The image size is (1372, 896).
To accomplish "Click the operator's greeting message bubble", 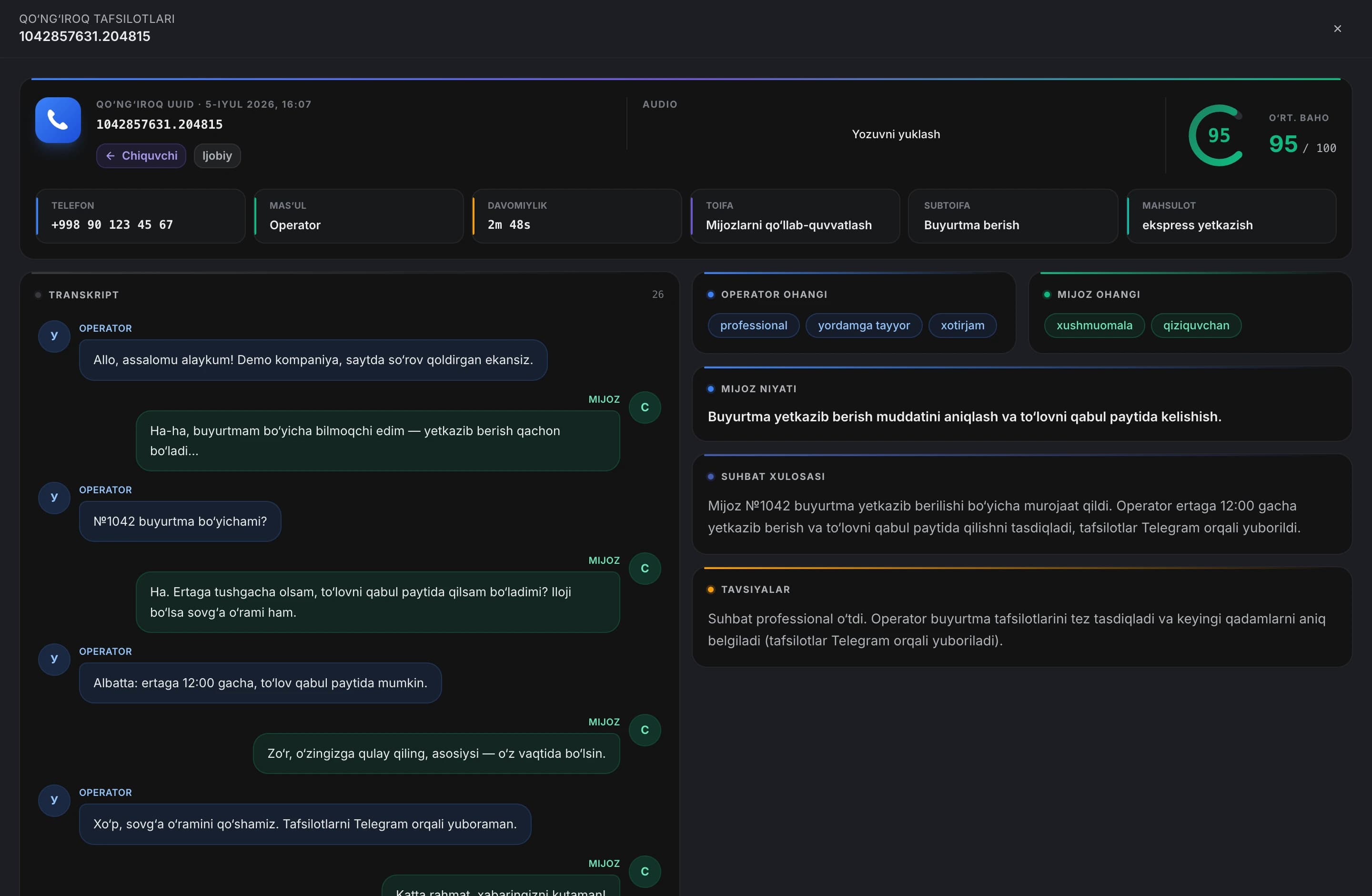I will point(313,360).
